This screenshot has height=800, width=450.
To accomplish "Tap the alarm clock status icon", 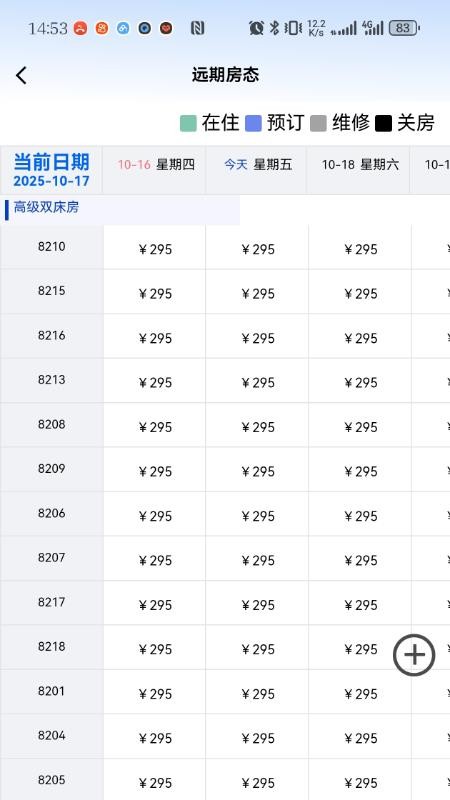I will [256, 28].
